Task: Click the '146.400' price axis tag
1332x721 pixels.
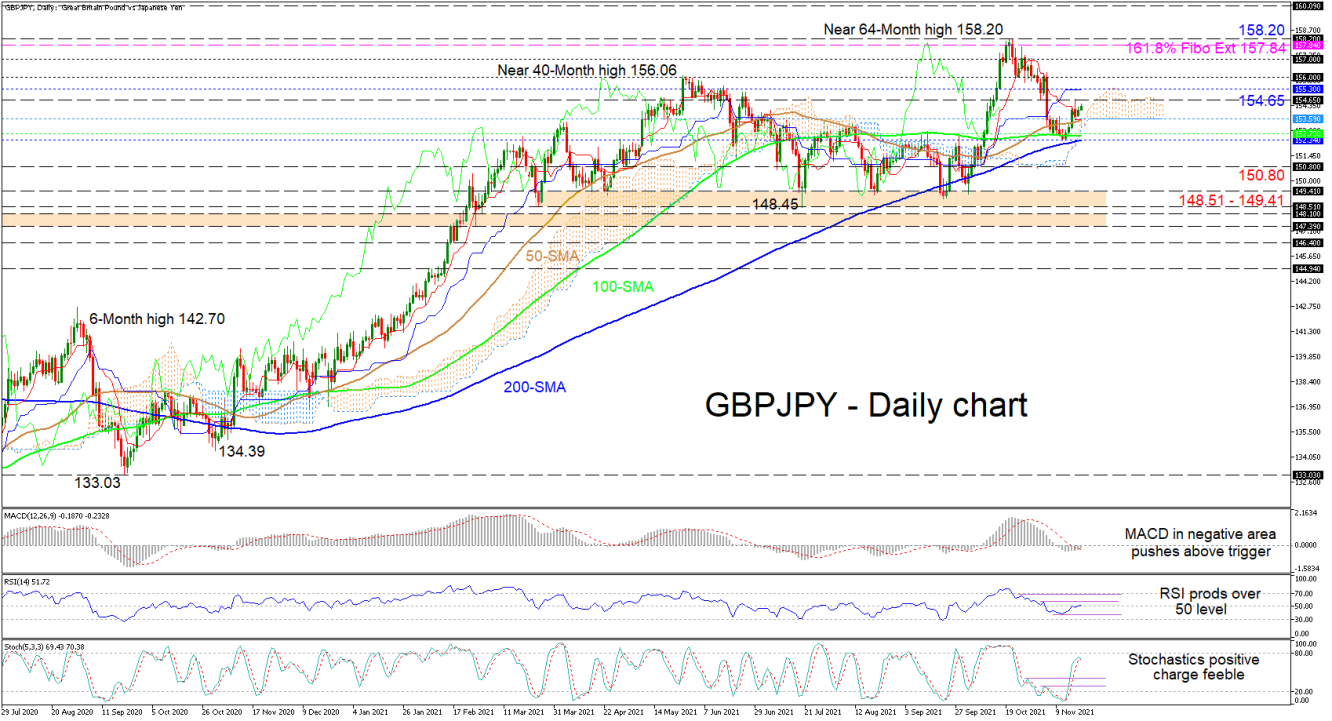Action: (1307, 243)
